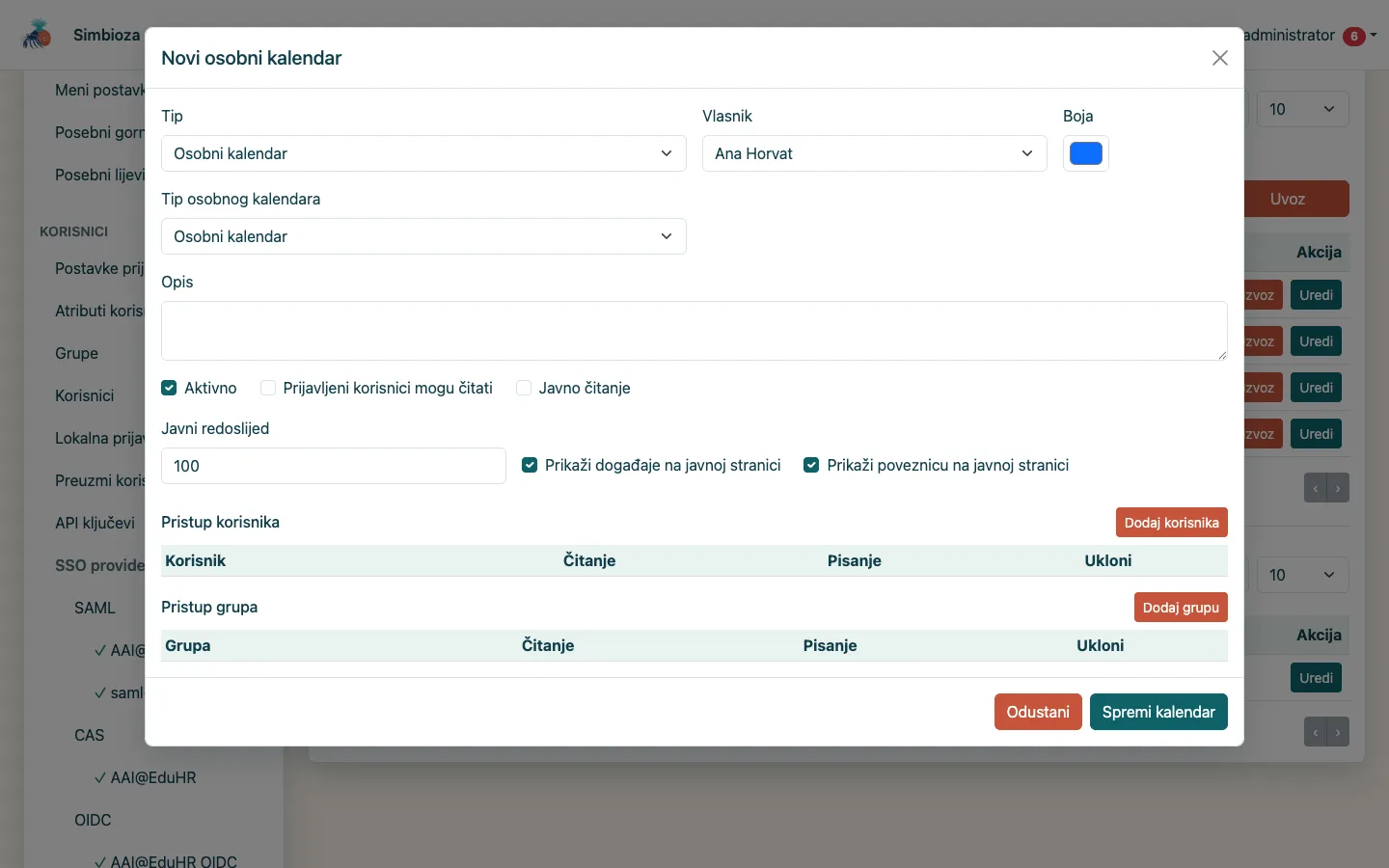The width and height of the screenshot is (1389, 868).
Task: Click the Dodaj grupu button
Action: click(x=1181, y=608)
